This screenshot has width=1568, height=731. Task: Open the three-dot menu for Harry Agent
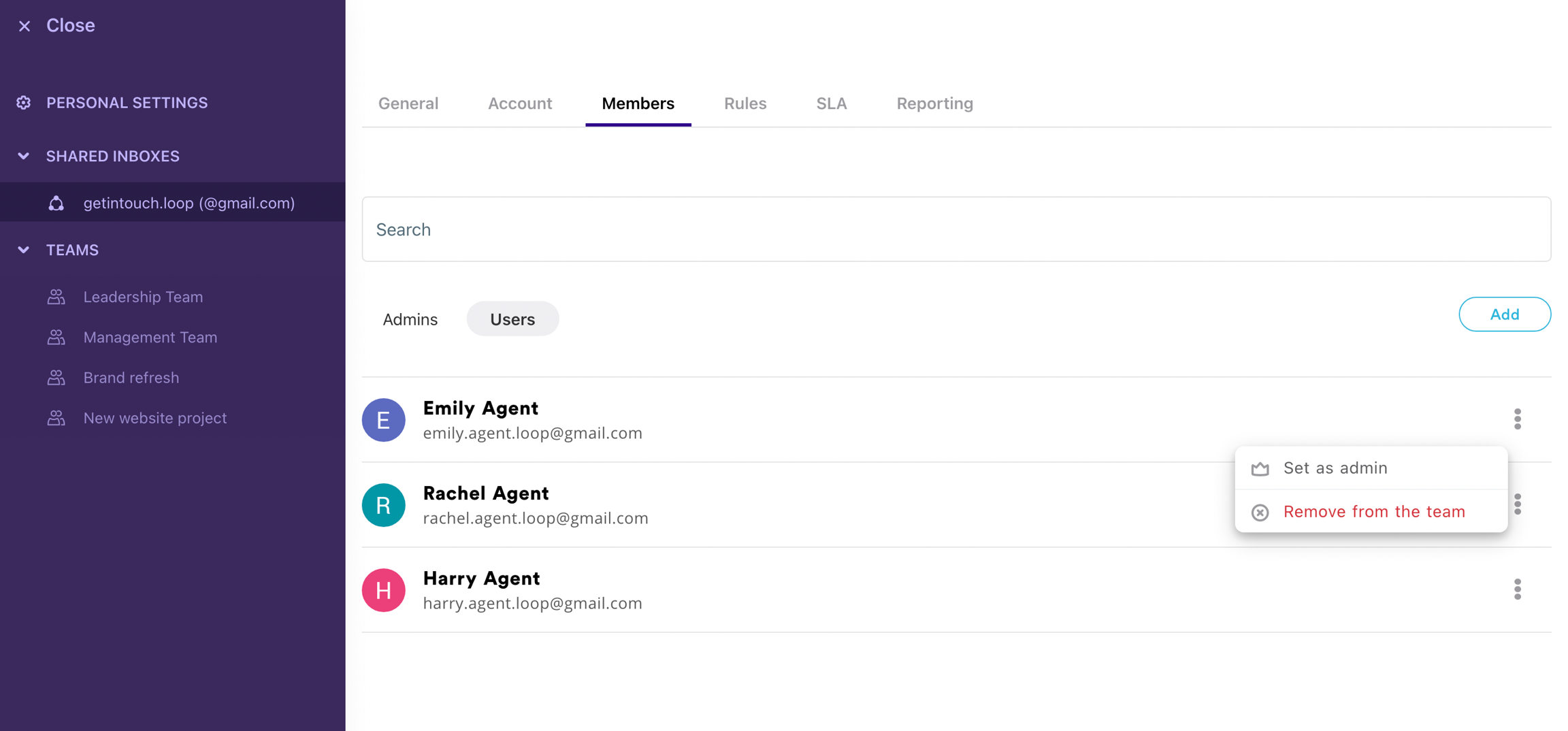(x=1517, y=589)
